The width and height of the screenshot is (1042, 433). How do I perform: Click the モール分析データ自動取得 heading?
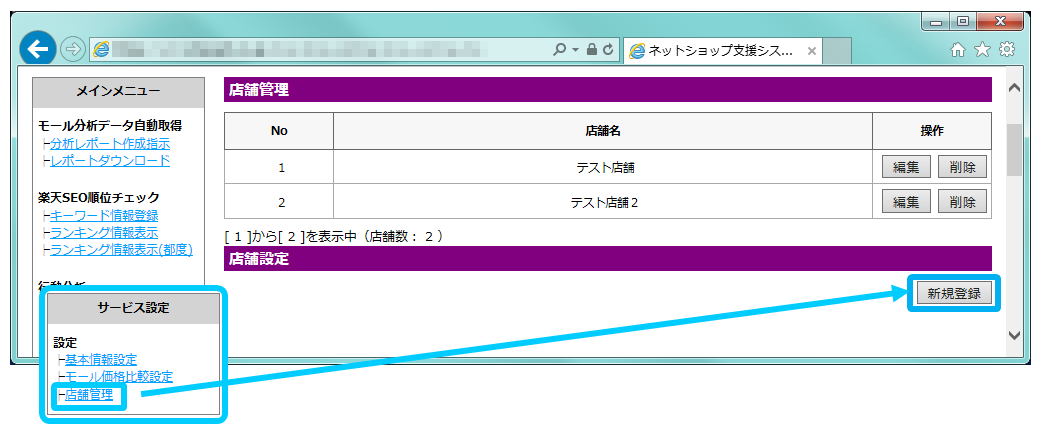pyautogui.click(x=110, y=125)
